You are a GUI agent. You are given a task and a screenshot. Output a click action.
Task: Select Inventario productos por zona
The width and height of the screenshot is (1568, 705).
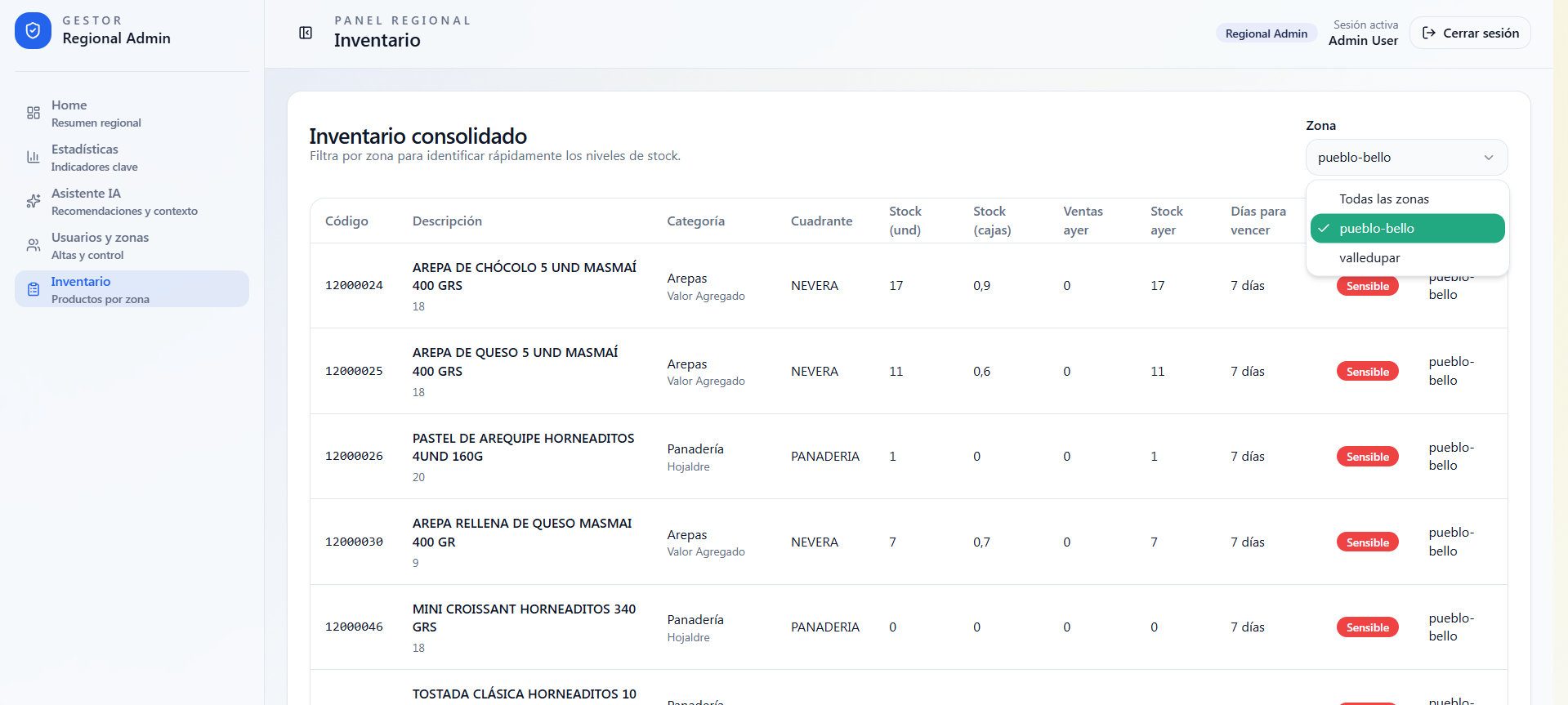point(132,289)
